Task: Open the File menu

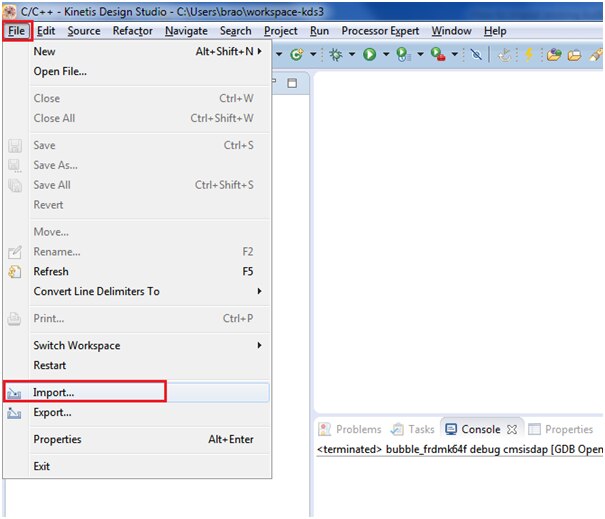Action: pyautogui.click(x=17, y=31)
